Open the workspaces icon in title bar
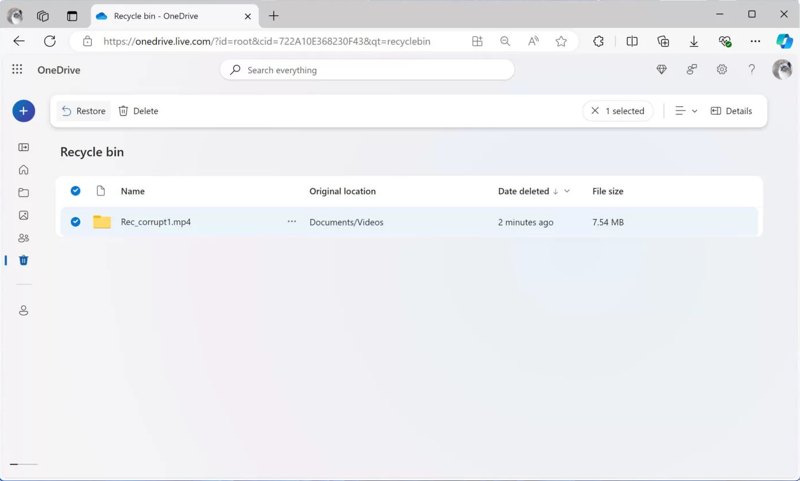Viewport: 800px width, 481px height. (43, 16)
